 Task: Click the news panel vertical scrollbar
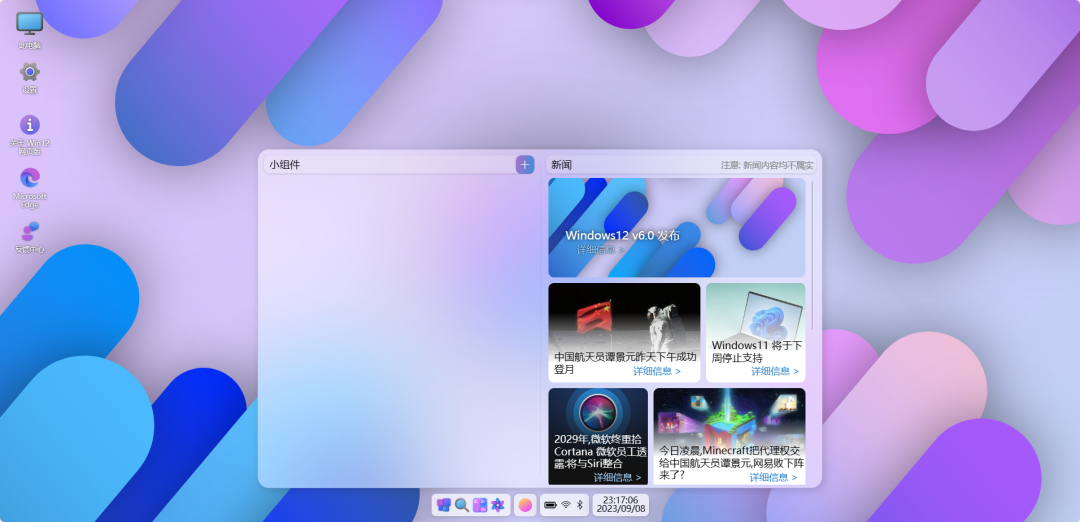tap(813, 255)
